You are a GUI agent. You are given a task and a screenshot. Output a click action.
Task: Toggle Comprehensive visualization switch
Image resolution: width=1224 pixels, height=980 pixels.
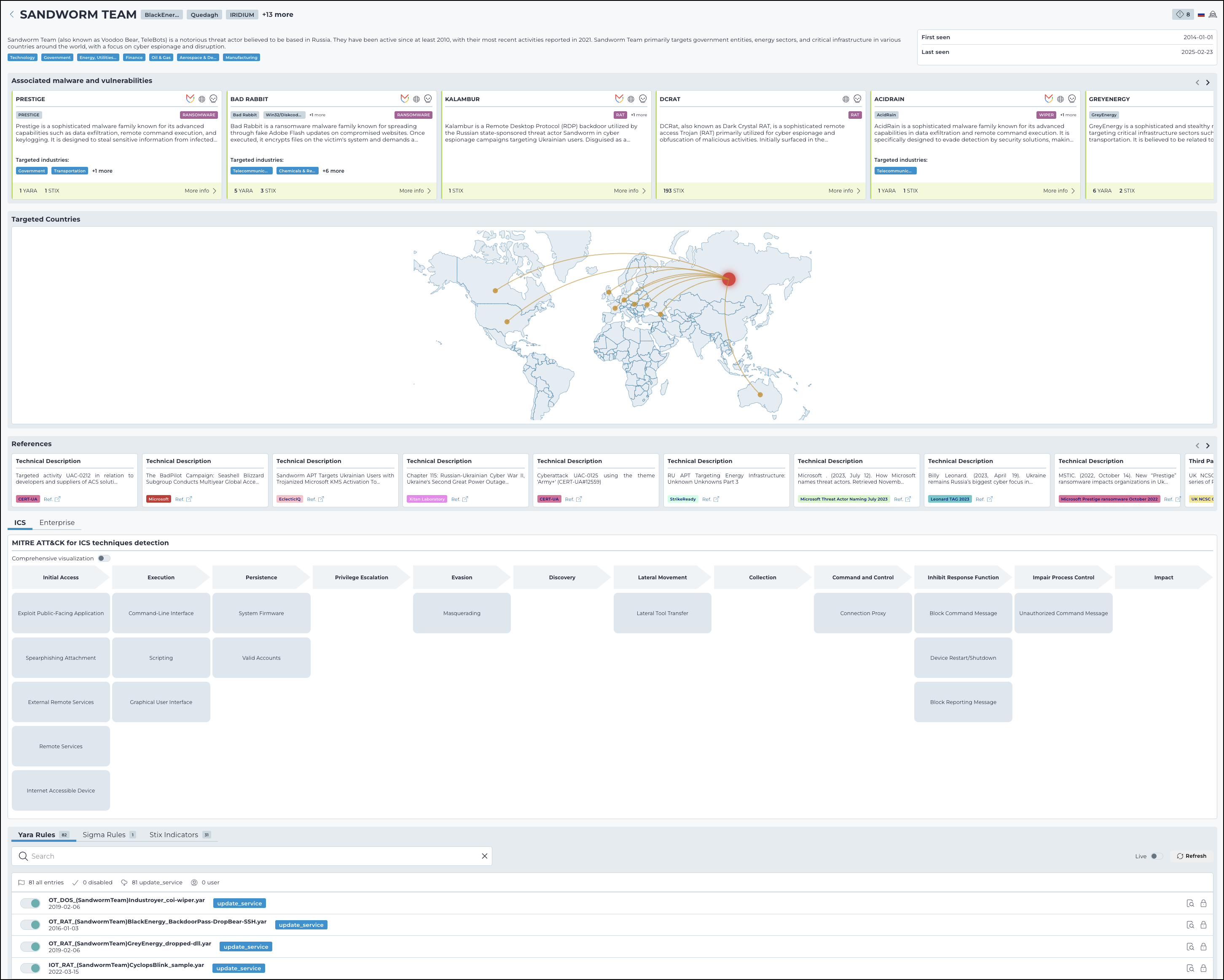tap(103, 558)
